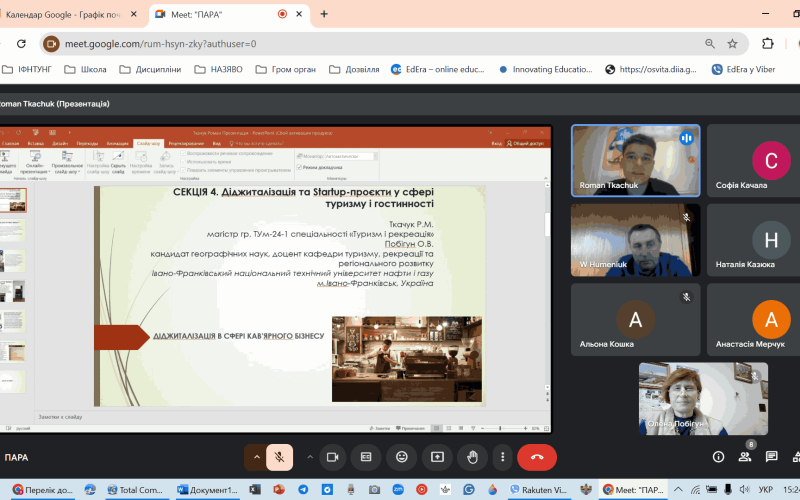Open EdEra – online education bookmark
The height and width of the screenshot is (500, 800).
(x=438, y=69)
